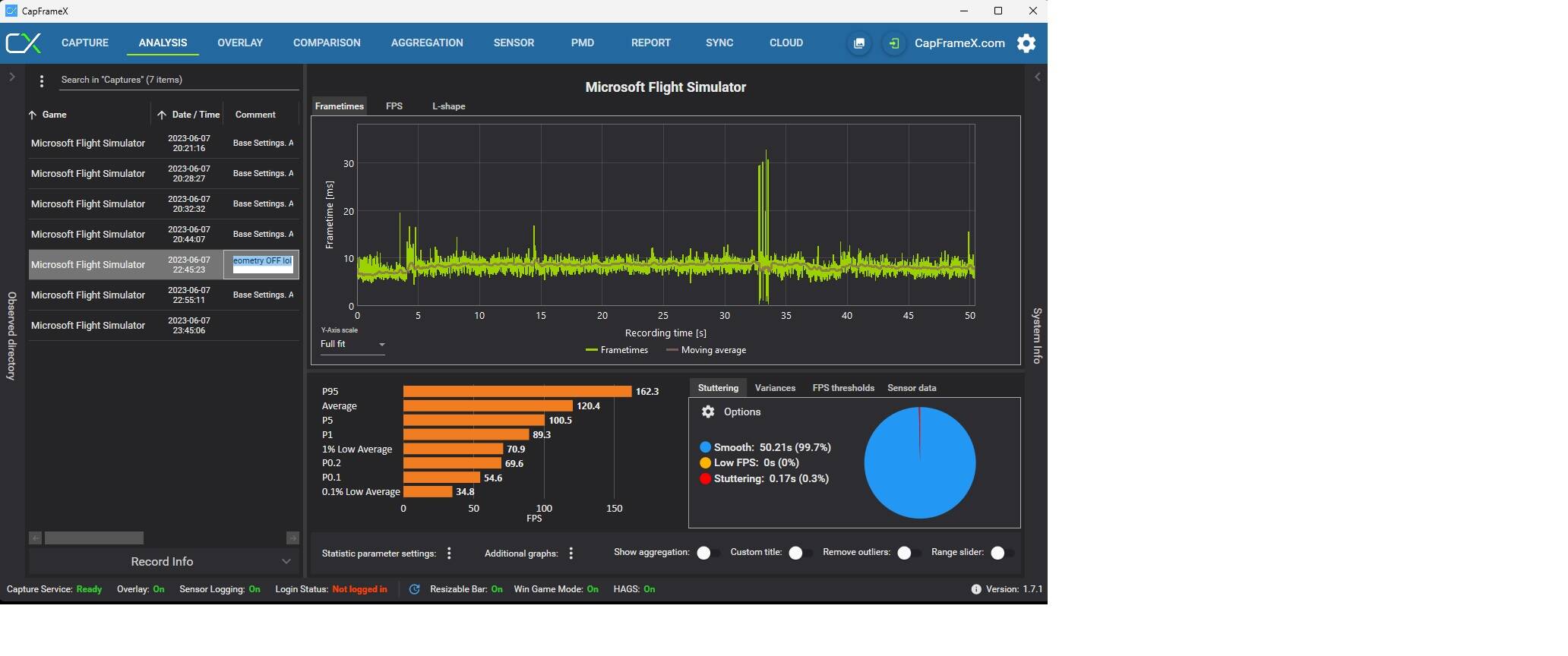This screenshot has width=1568, height=656.
Task: Click the screenshot gallery icon in the header
Action: tap(859, 43)
